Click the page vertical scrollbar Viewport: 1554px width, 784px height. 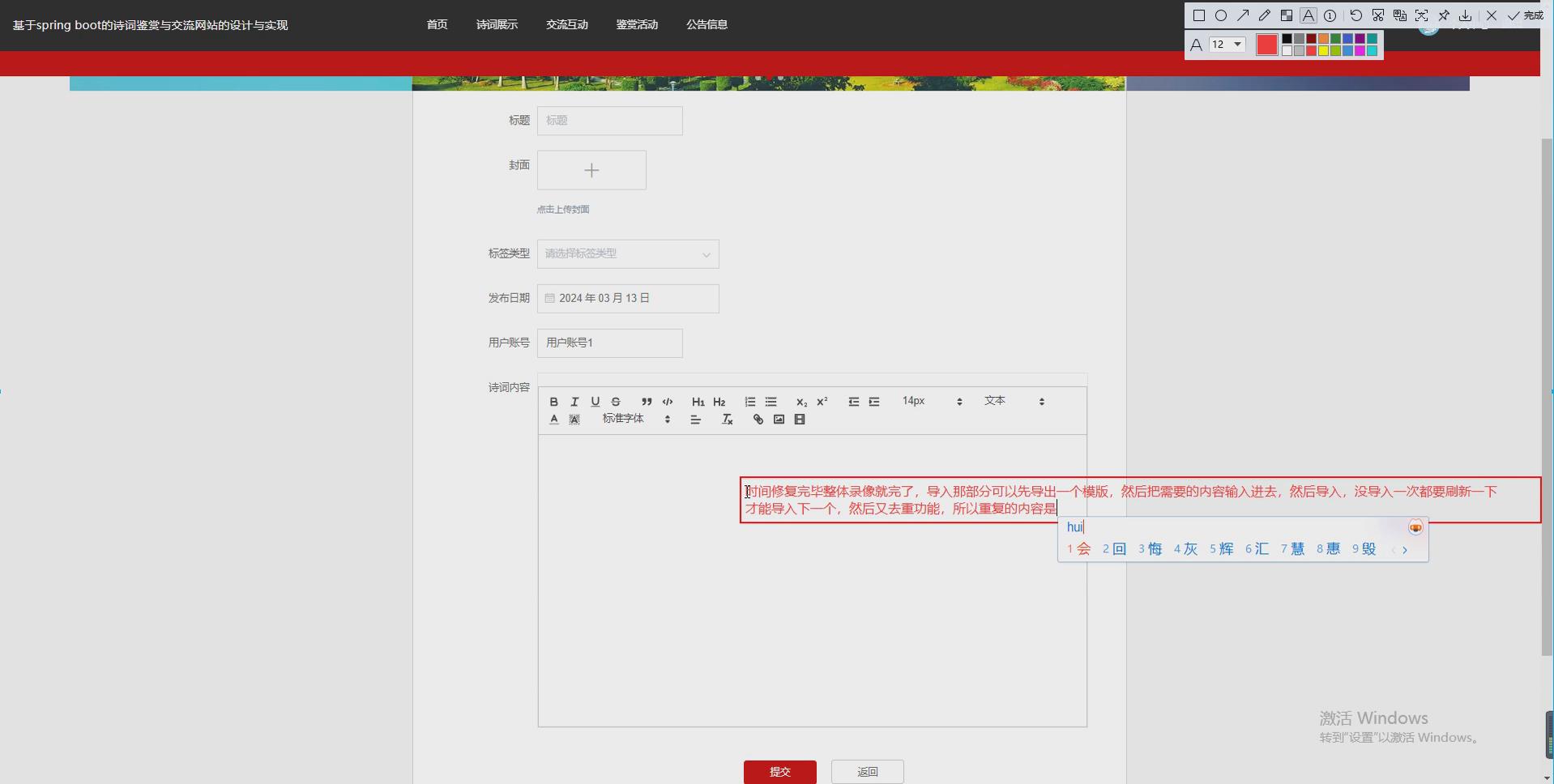click(x=1547, y=397)
